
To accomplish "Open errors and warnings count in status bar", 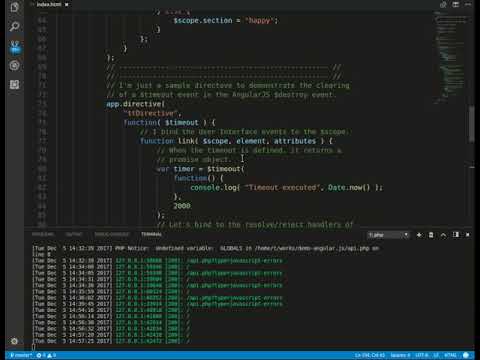I will pos(46,355).
